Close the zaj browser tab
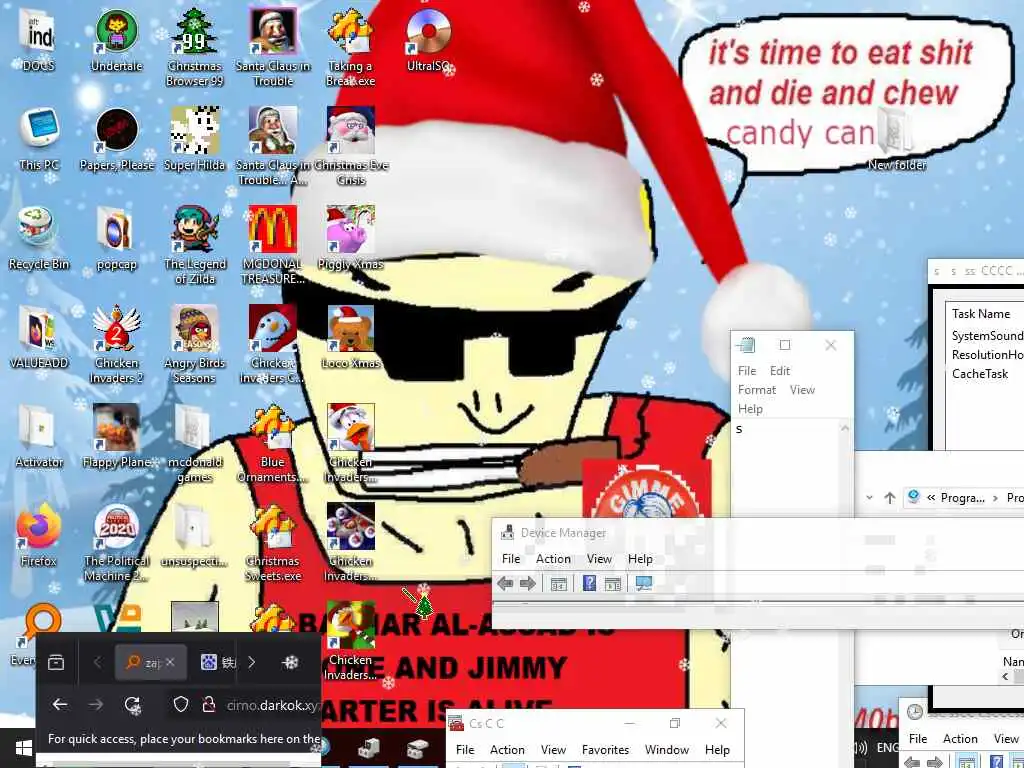This screenshot has height=768, width=1024. [x=170, y=662]
